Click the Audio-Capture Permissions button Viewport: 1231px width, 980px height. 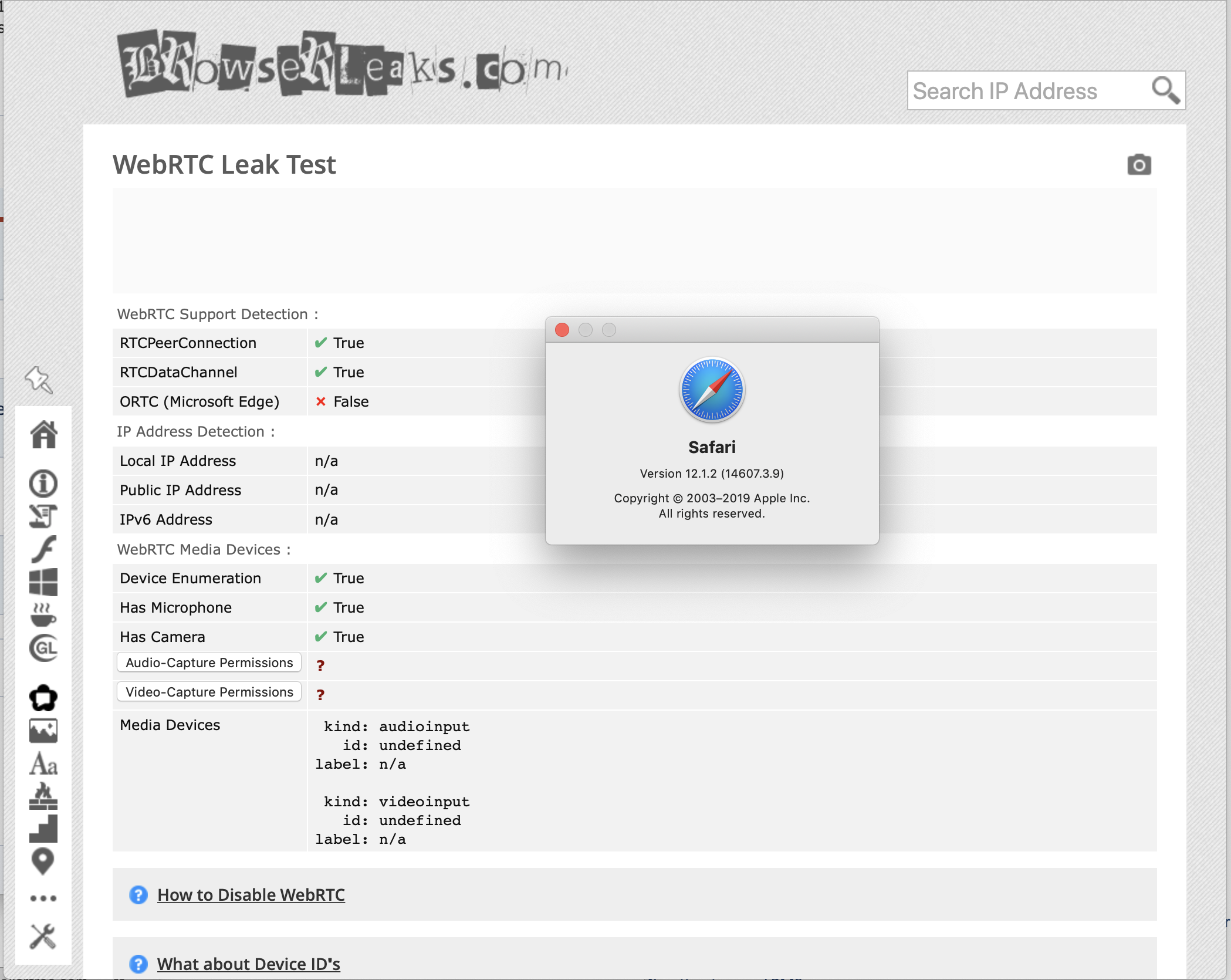point(209,663)
